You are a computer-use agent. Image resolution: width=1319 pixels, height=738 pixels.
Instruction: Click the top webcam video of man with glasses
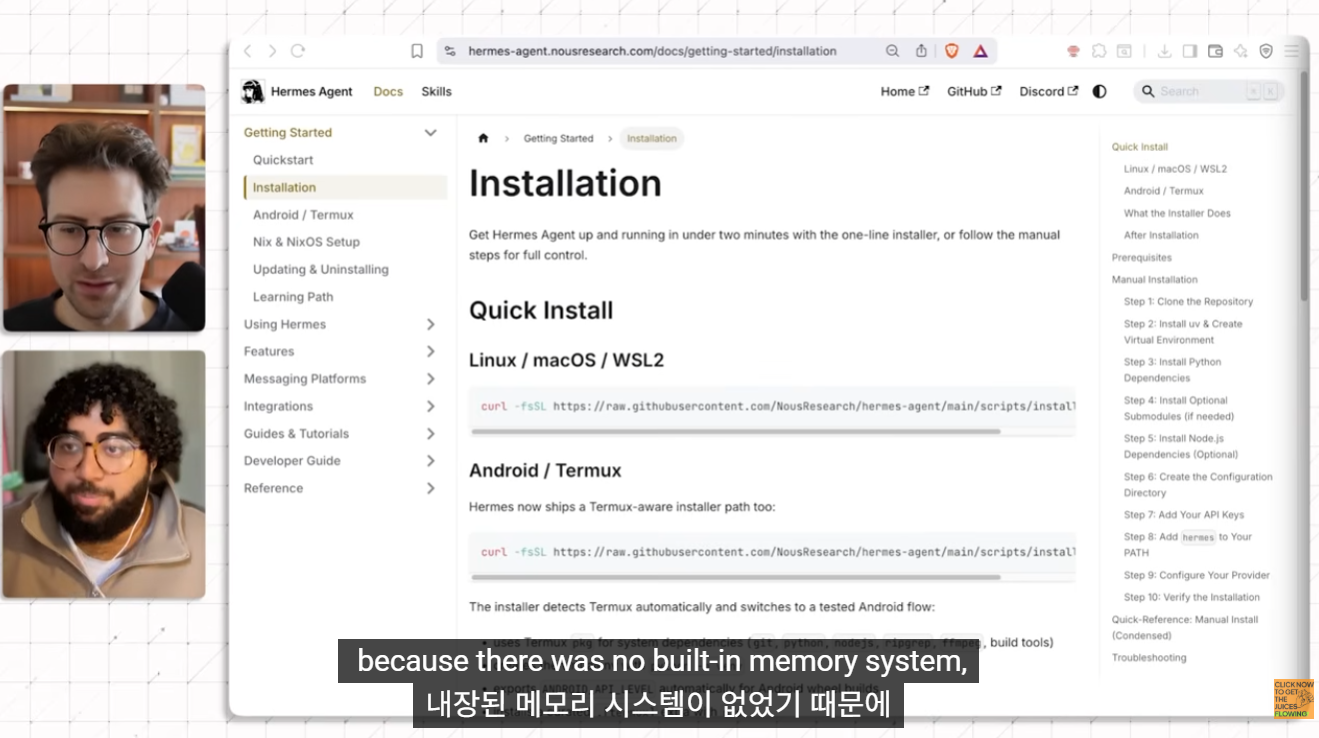tap(104, 208)
